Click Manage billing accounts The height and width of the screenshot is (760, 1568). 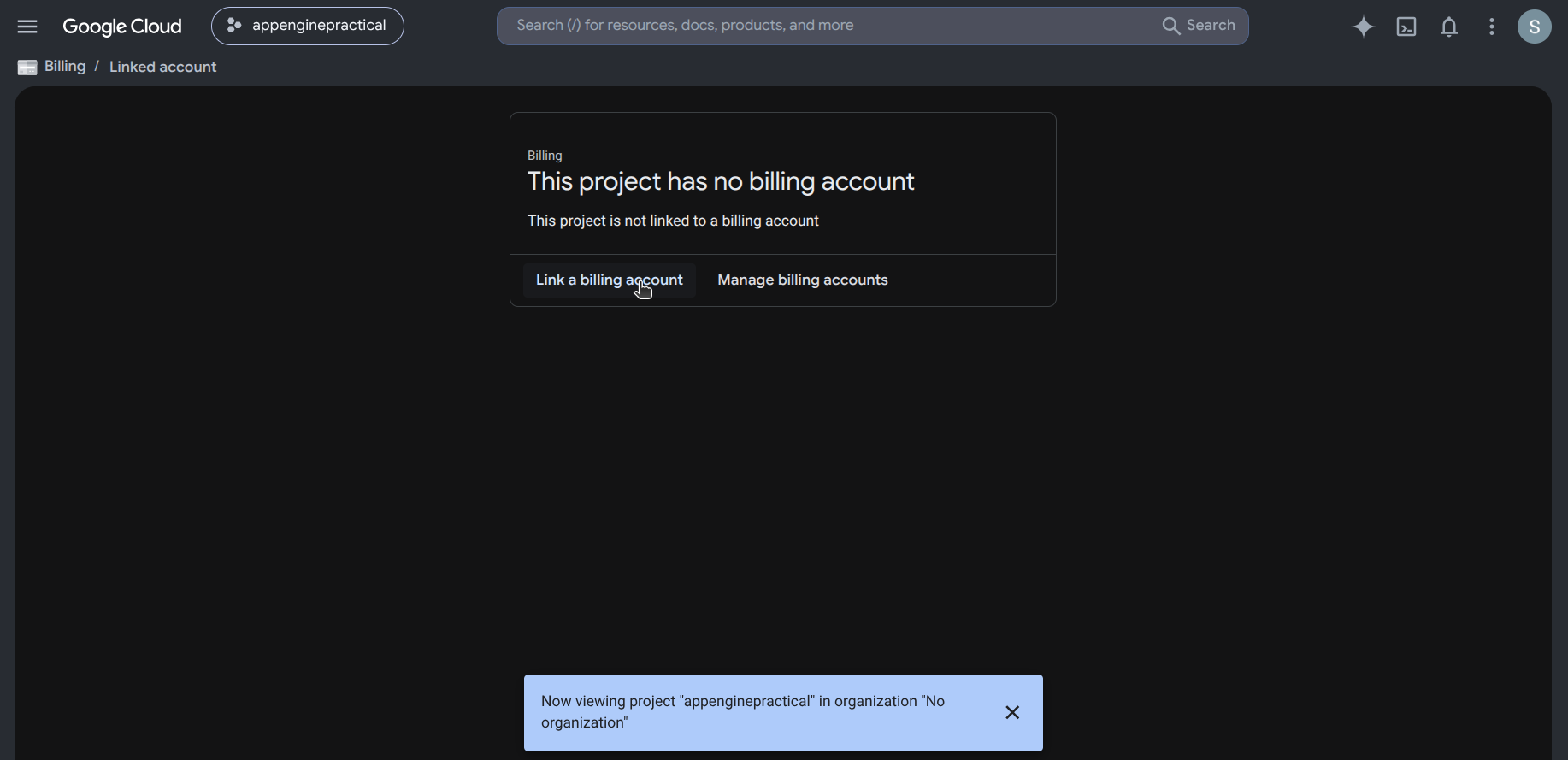tap(803, 280)
